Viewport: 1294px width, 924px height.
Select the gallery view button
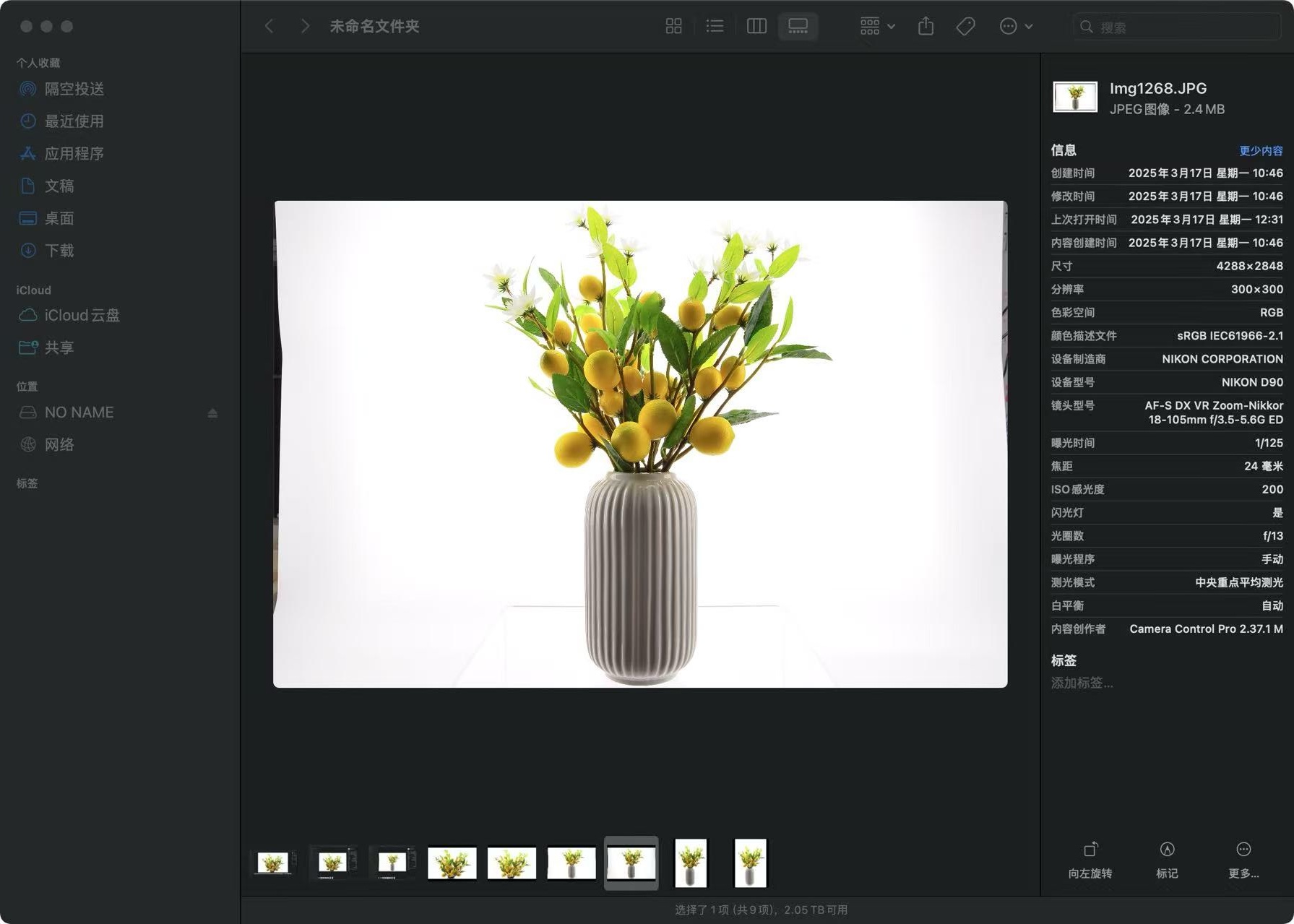click(x=798, y=27)
